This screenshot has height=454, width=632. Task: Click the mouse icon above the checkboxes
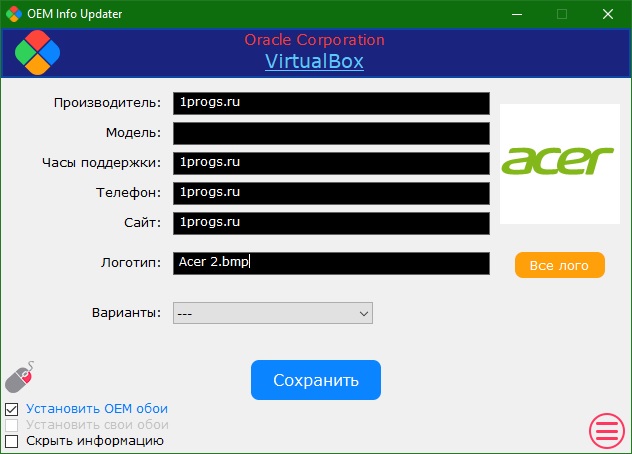[x=19, y=377]
